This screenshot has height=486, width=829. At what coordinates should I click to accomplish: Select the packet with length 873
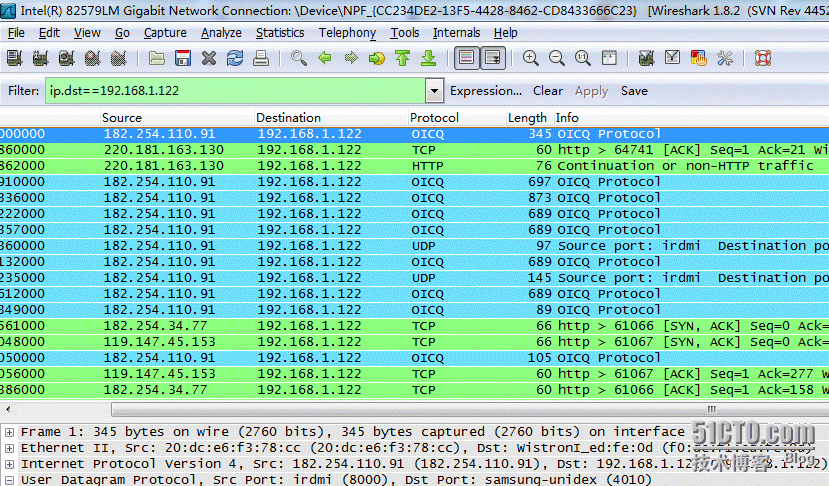[x=414, y=198]
